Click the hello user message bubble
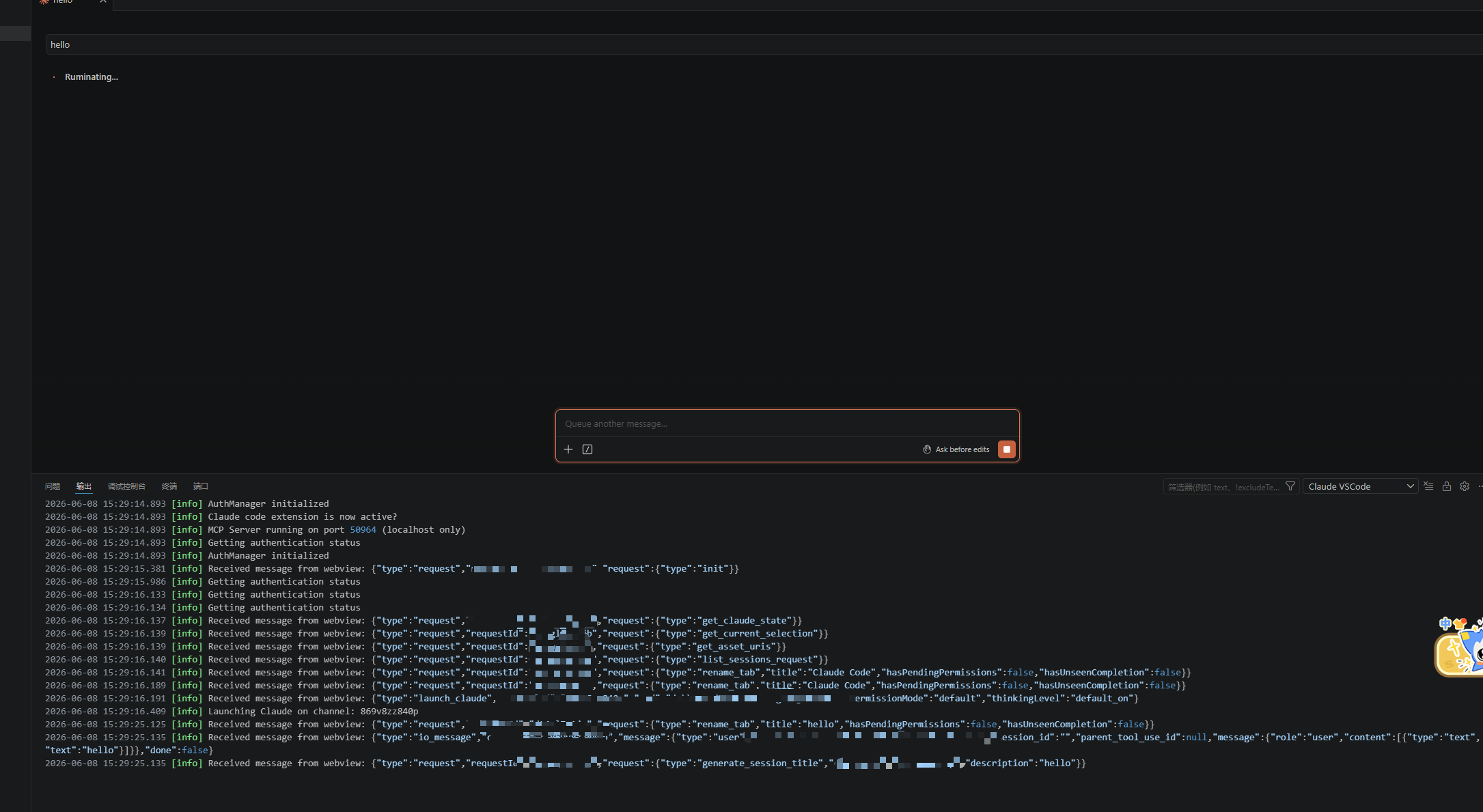1483x812 pixels. tap(764, 44)
